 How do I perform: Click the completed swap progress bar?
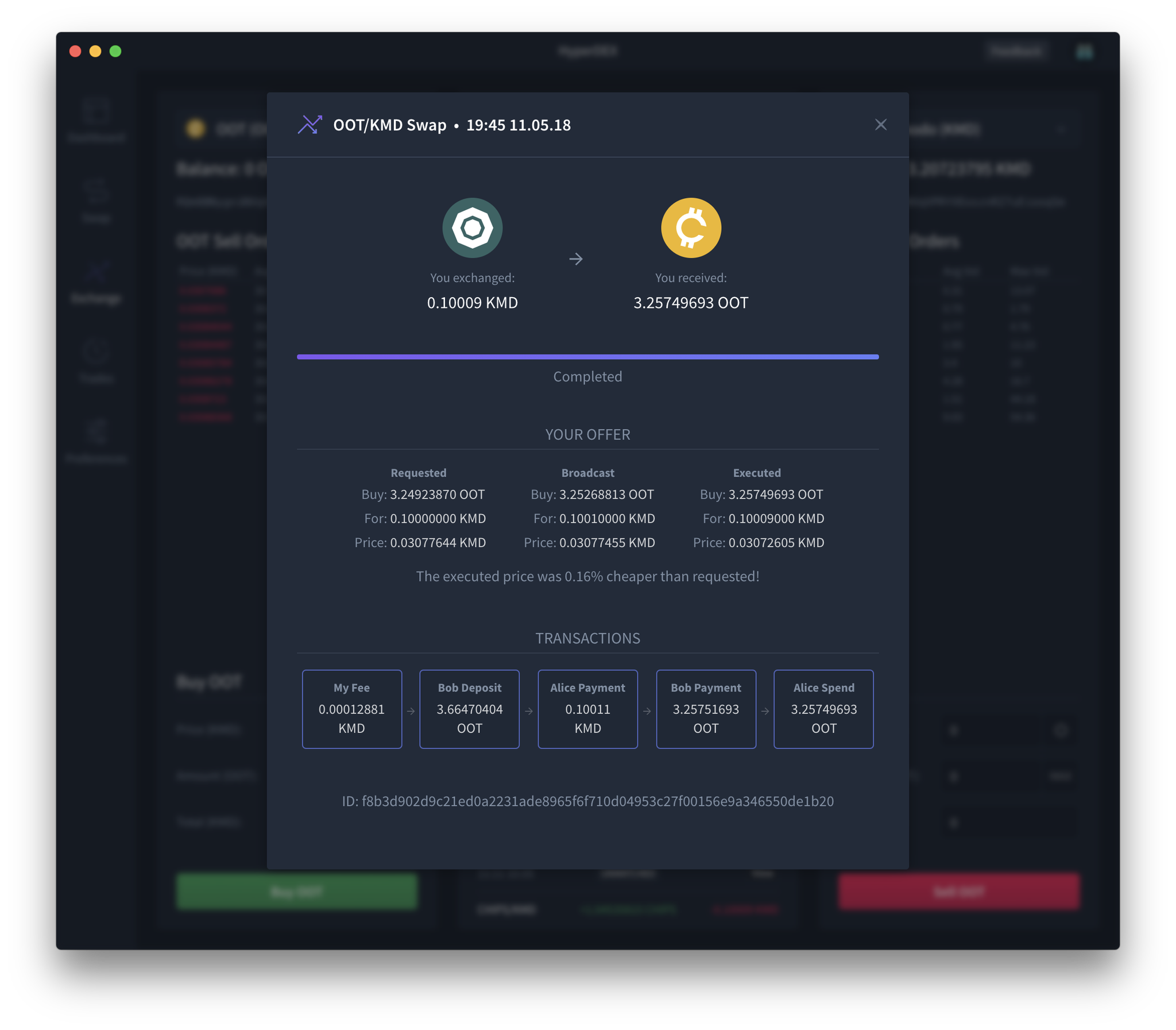coord(587,357)
